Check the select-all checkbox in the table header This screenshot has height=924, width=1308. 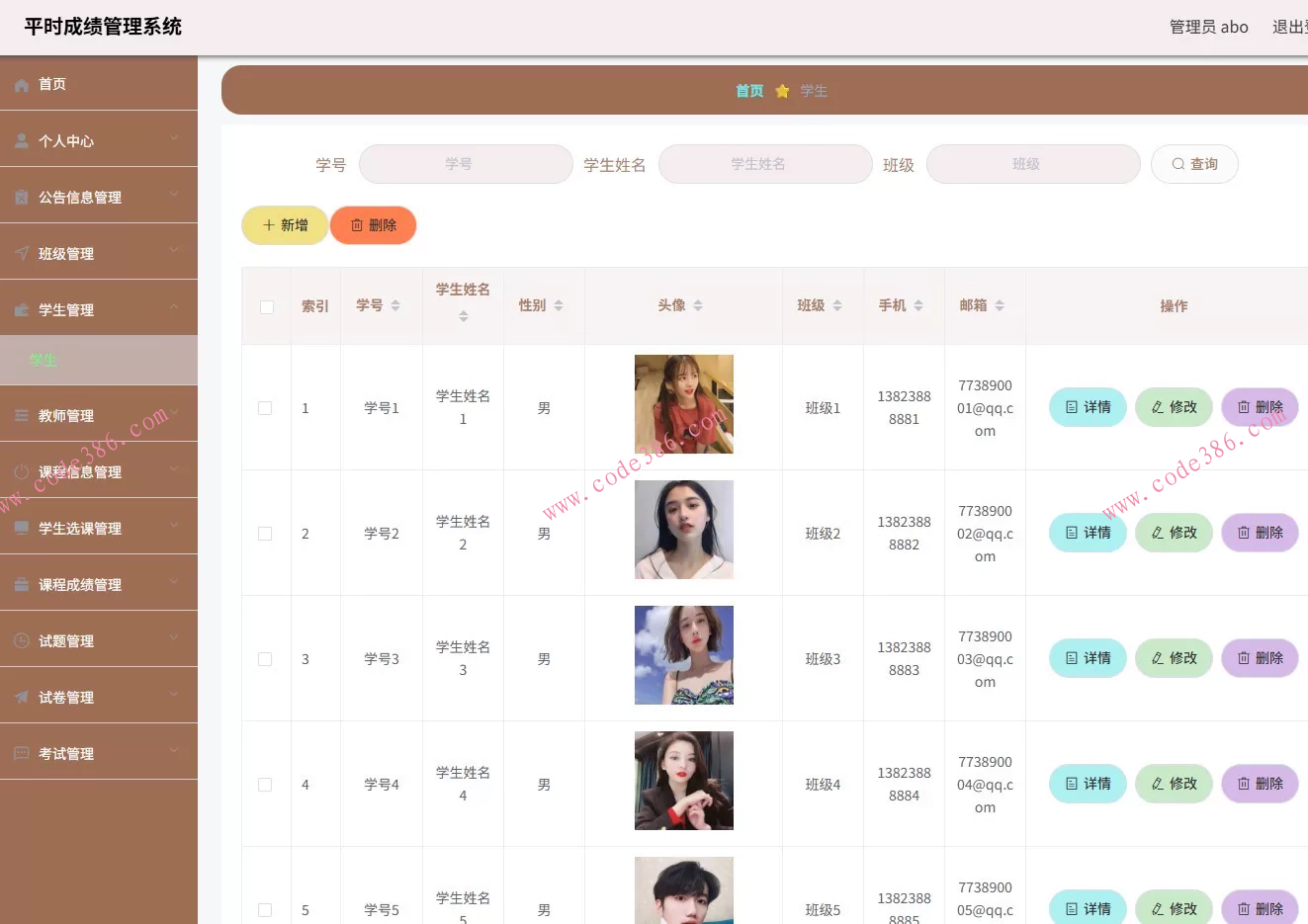pos(265,306)
